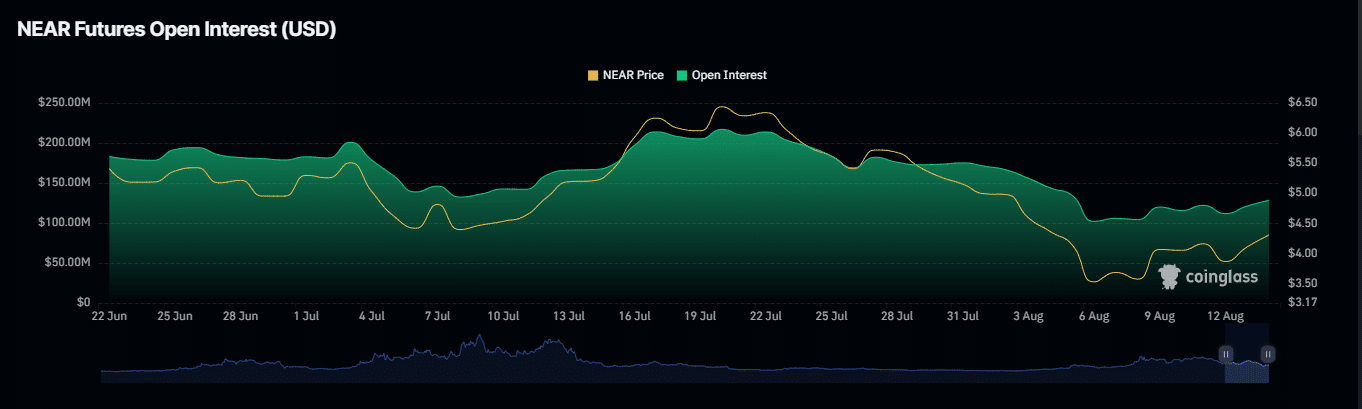Click the chart title NEAR Futures Open Interest

click(176, 30)
